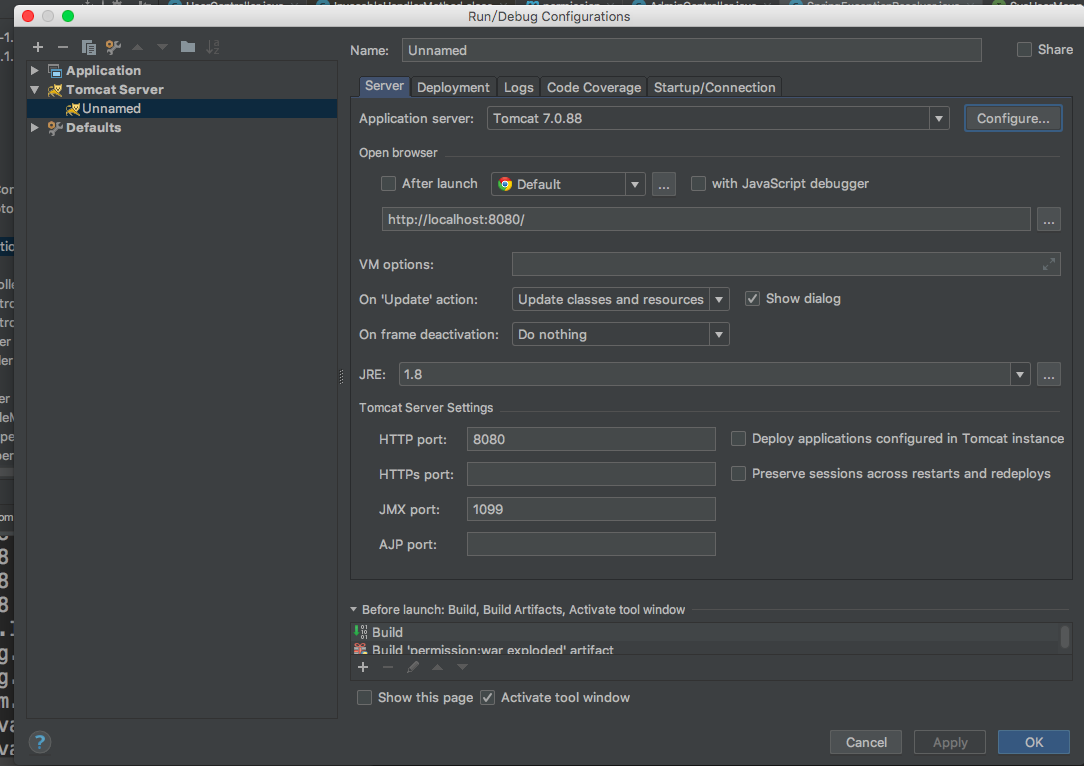Remove selected configuration with minus icon

point(63,47)
